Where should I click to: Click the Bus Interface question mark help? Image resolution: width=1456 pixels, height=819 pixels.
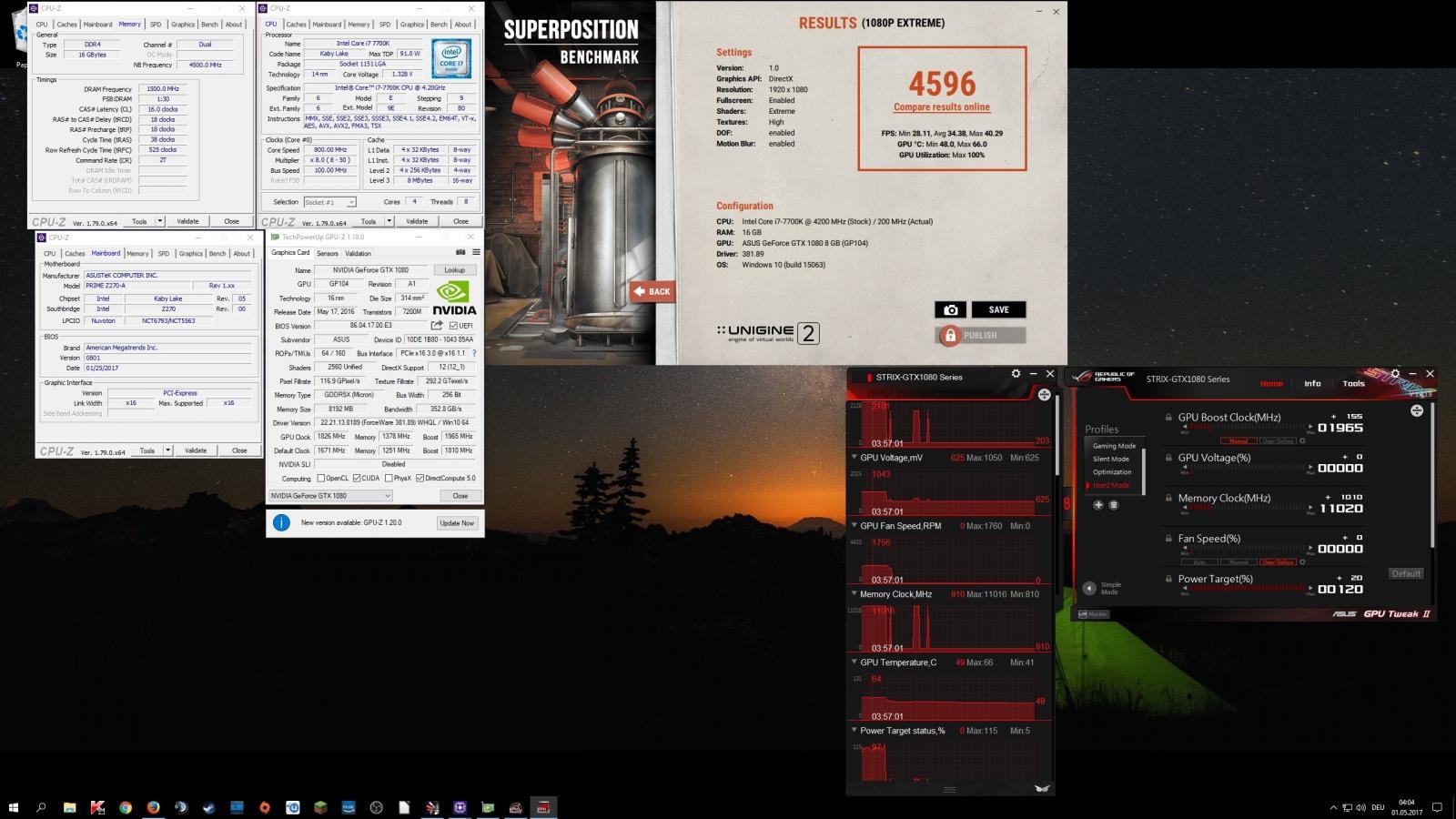tap(474, 353)
